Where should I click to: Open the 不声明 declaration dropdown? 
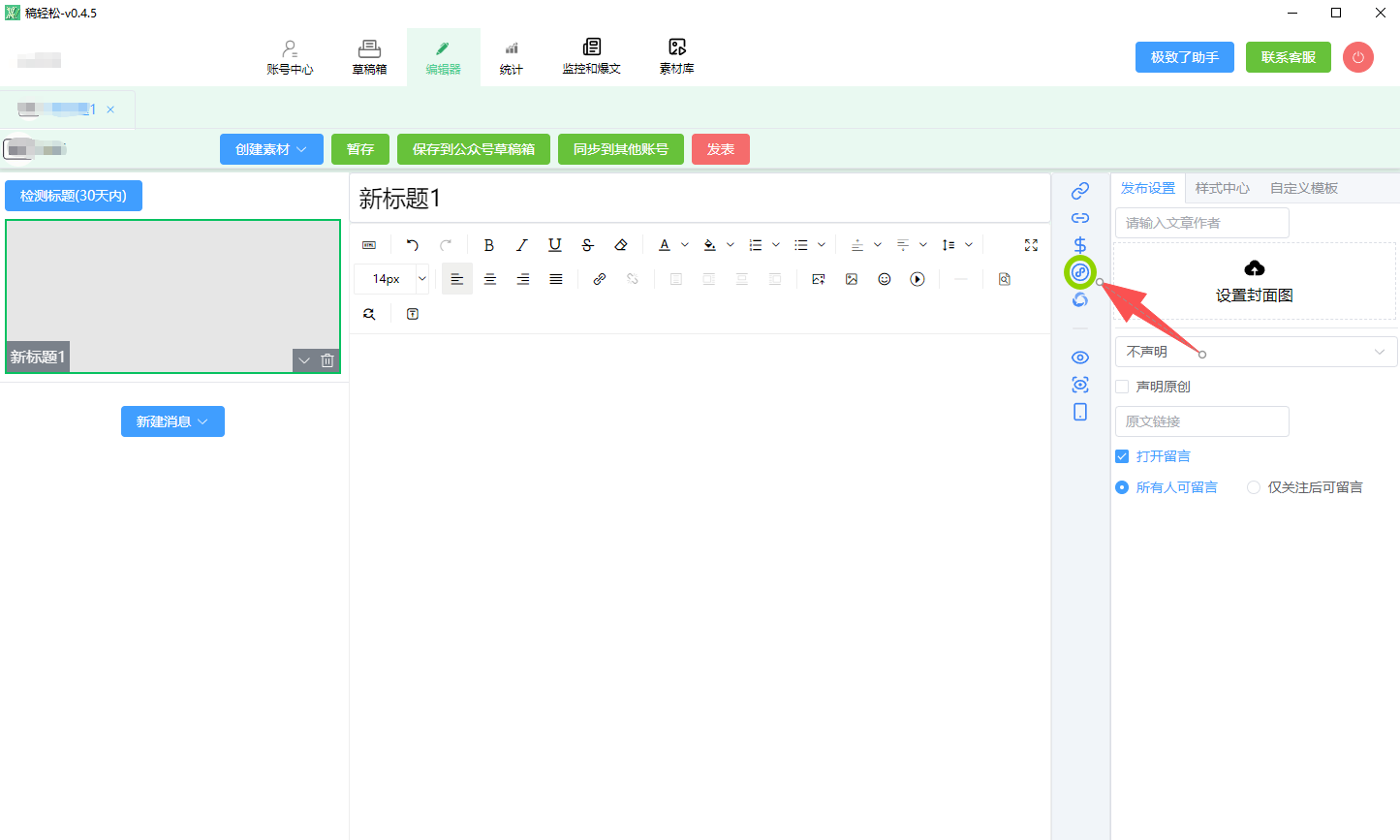coord(1256,352)
